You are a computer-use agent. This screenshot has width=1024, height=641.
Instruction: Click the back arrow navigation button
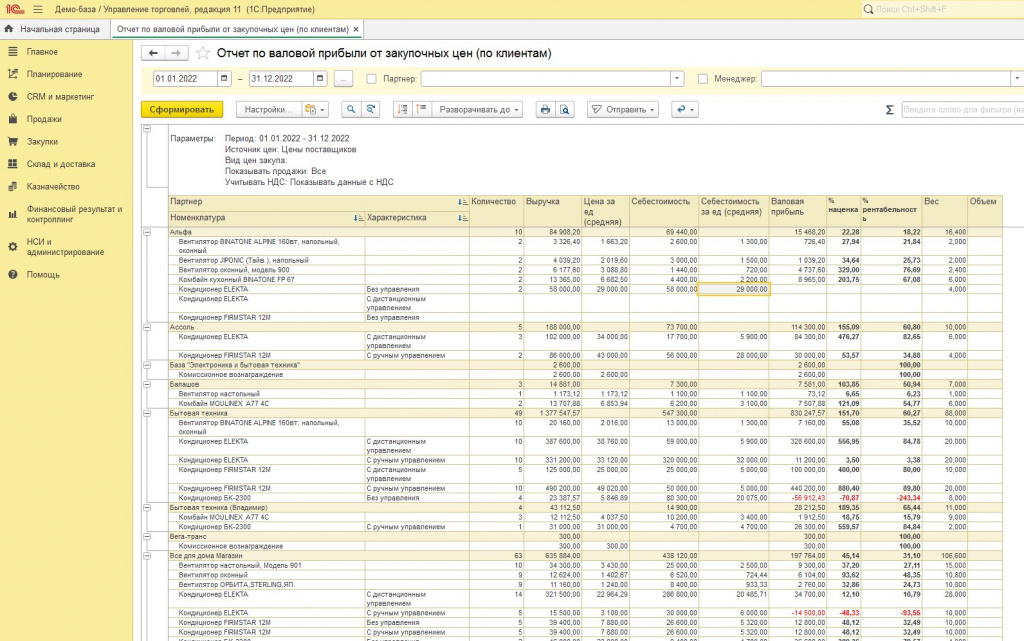153,53
